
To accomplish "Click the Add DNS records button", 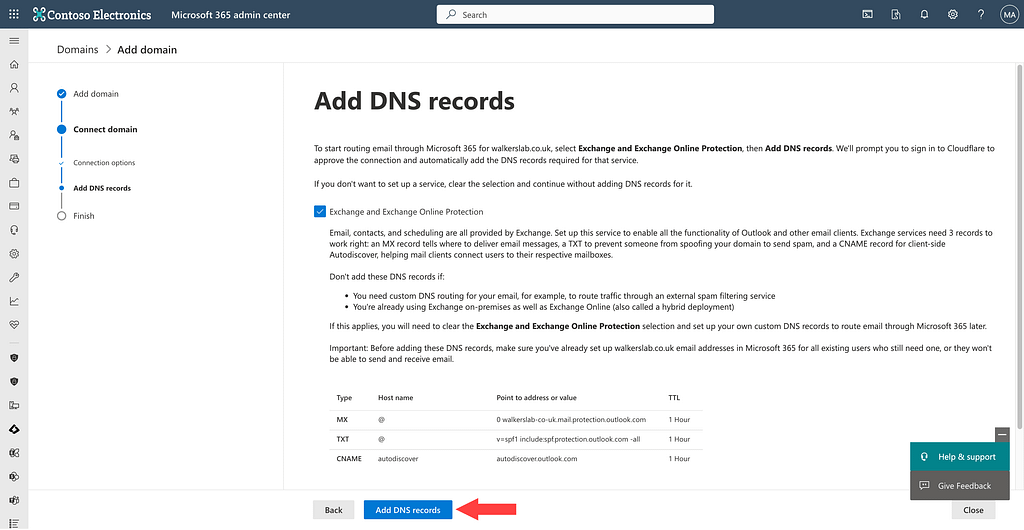I will (x=408, y=510).
